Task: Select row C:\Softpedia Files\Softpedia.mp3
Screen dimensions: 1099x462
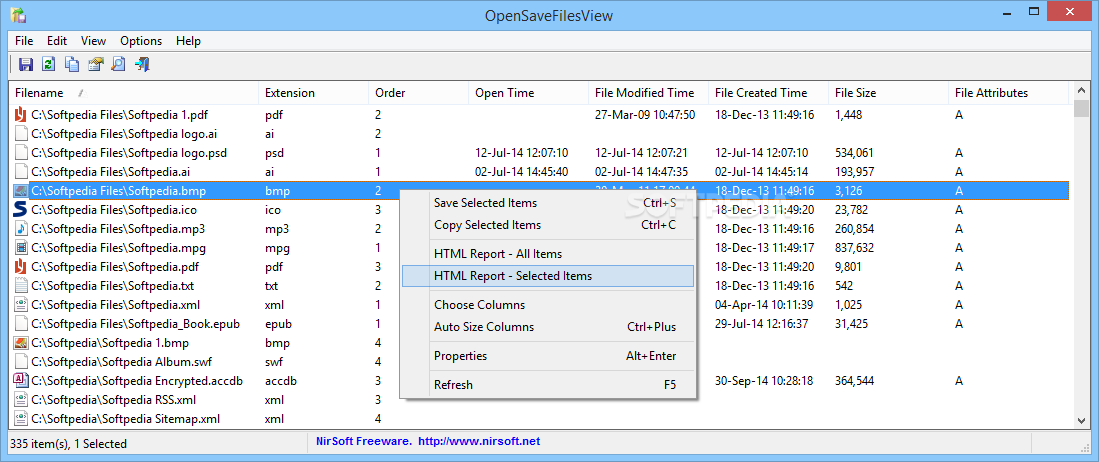Action: (x=540, y=229)
